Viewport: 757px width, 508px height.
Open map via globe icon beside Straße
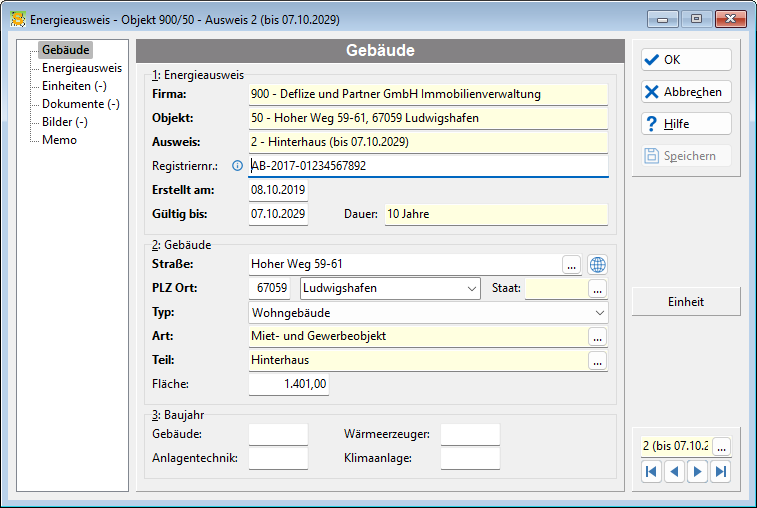(x=597, y=265)
